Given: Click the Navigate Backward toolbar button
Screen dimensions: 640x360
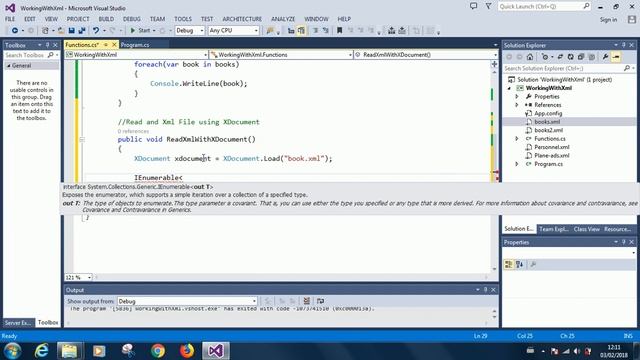Looking at the screenshot, I should click(x=15, y=31).
